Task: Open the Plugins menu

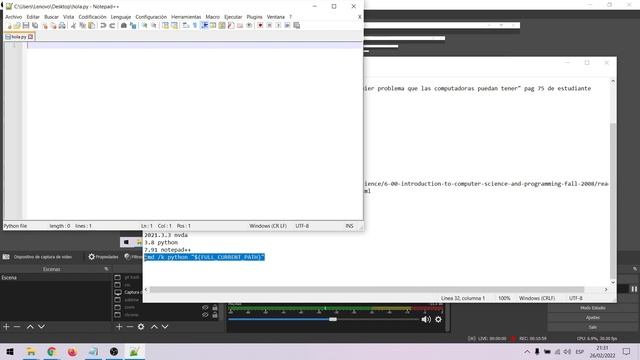Action: coord(254,17)
